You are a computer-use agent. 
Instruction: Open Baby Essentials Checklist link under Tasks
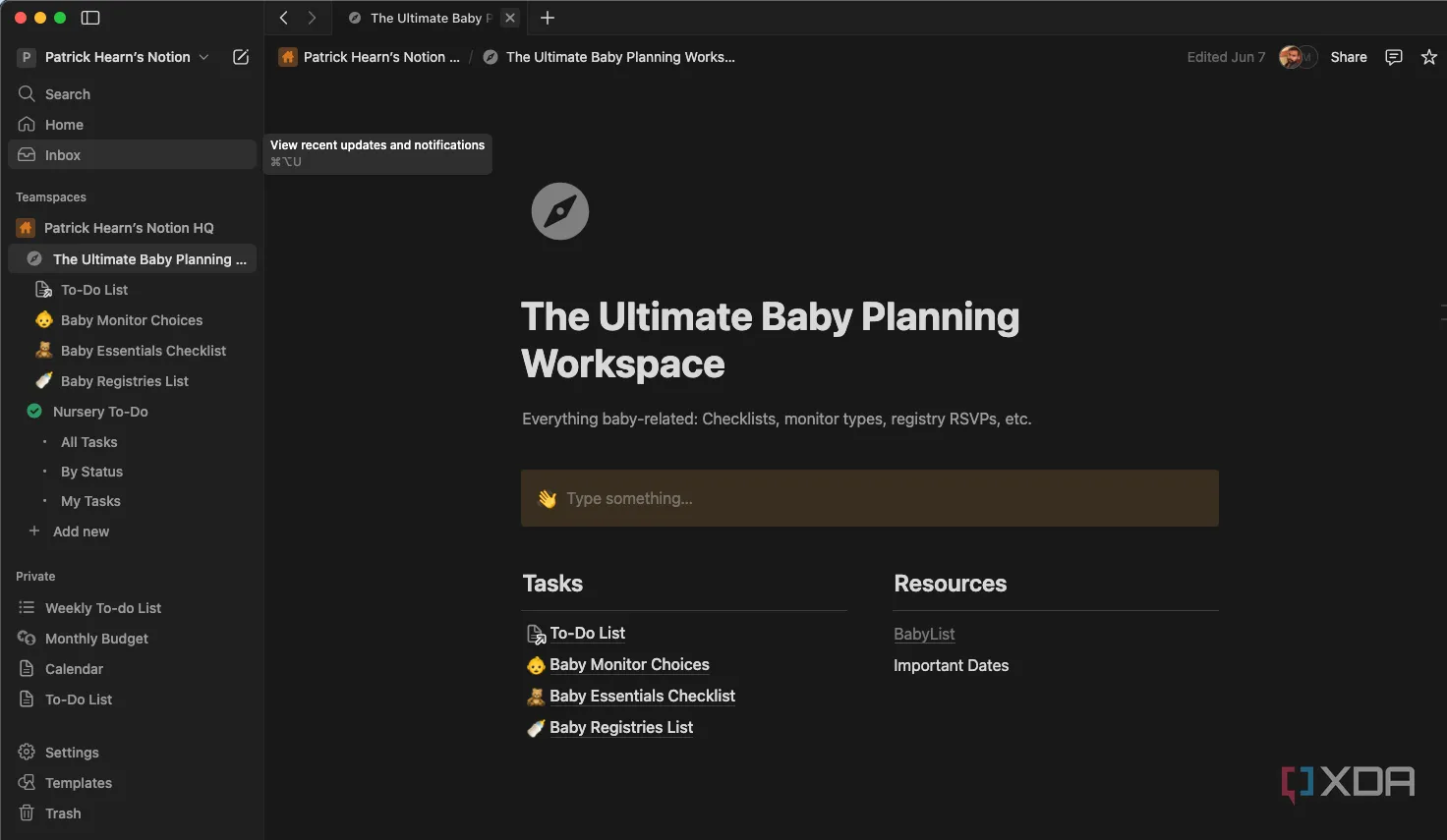coord(631,697)
